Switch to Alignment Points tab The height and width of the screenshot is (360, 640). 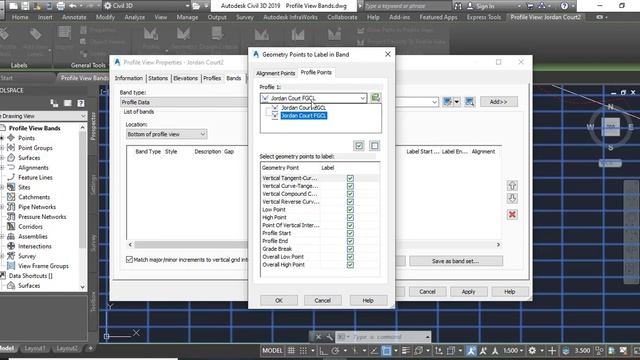pos(276,73)
